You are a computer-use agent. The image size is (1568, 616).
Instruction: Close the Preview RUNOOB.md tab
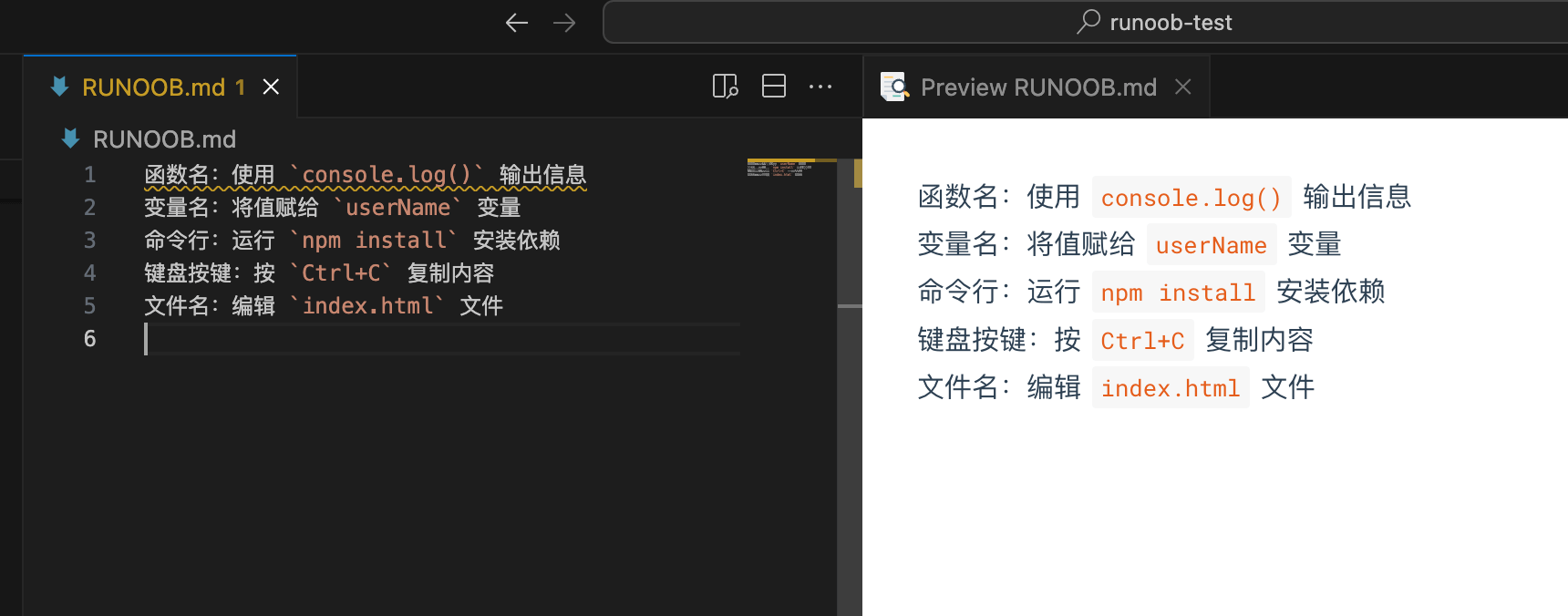click(x=1183, y=87)
